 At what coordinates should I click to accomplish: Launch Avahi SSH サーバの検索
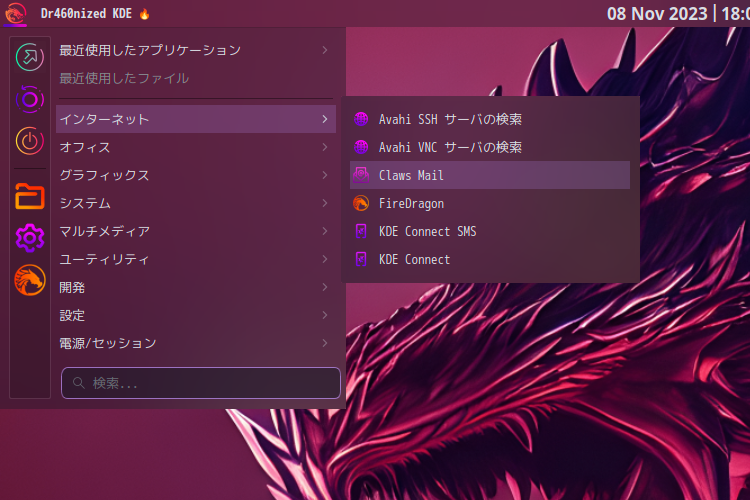tap(490, 119)
